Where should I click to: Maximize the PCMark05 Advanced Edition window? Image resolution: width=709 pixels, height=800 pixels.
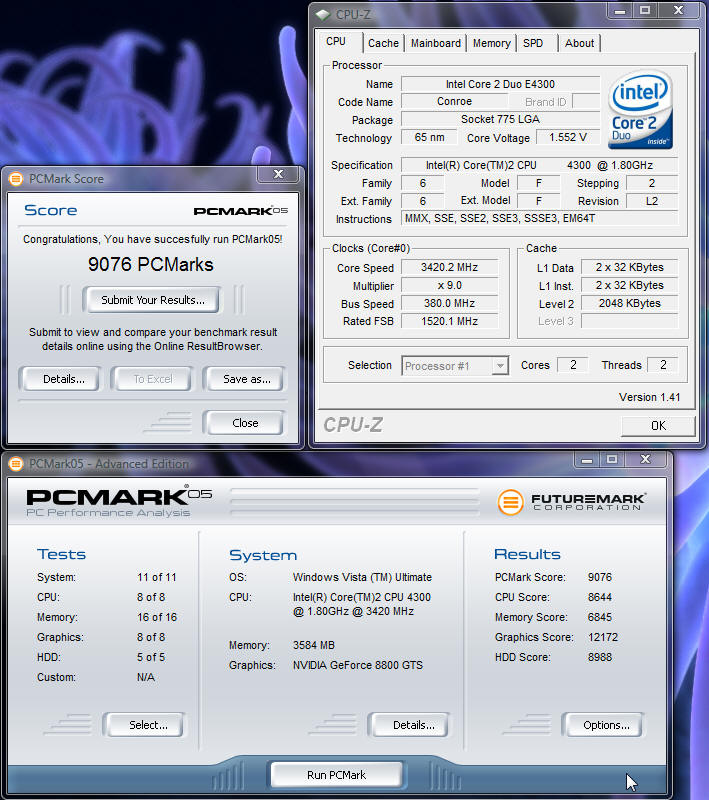(x=612, y=460)
